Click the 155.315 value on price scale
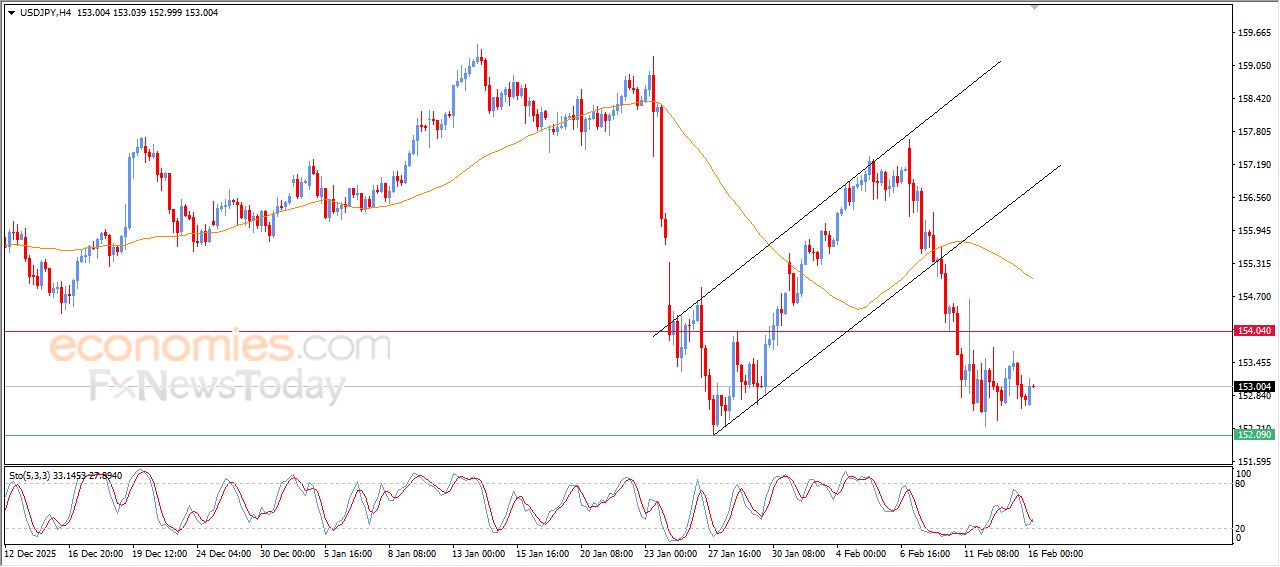1280x567 pixels. (x=1254, y=264)
